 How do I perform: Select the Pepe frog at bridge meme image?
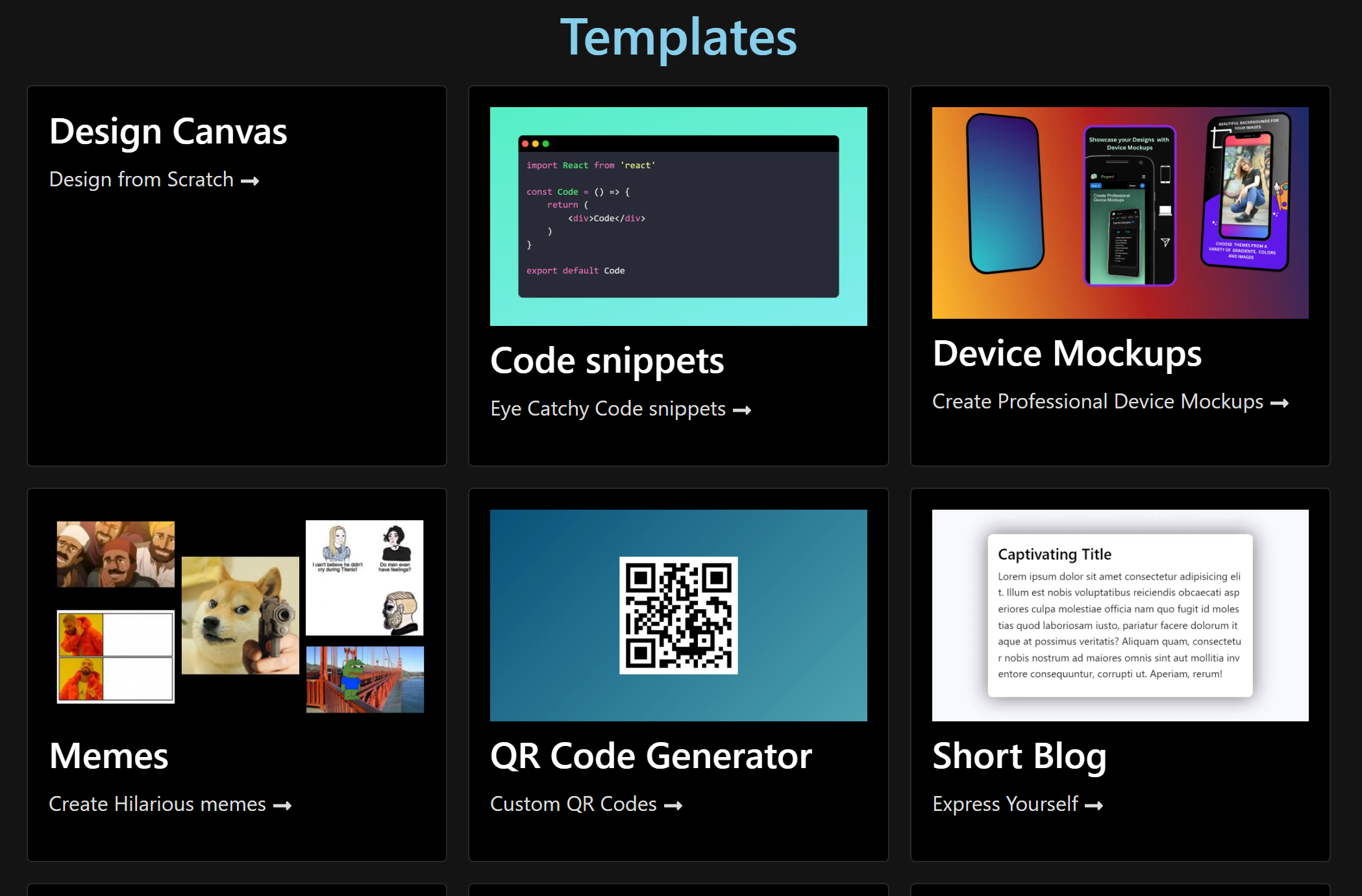click(x=365, y=679)
